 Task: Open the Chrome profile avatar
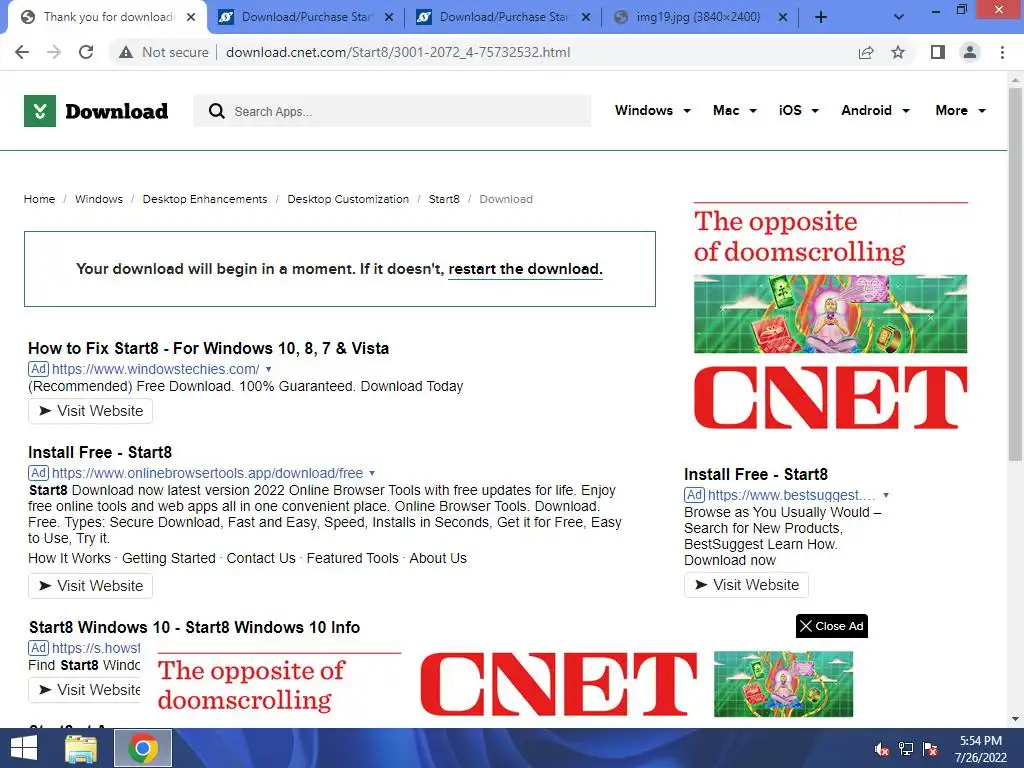tap(970, 52)
